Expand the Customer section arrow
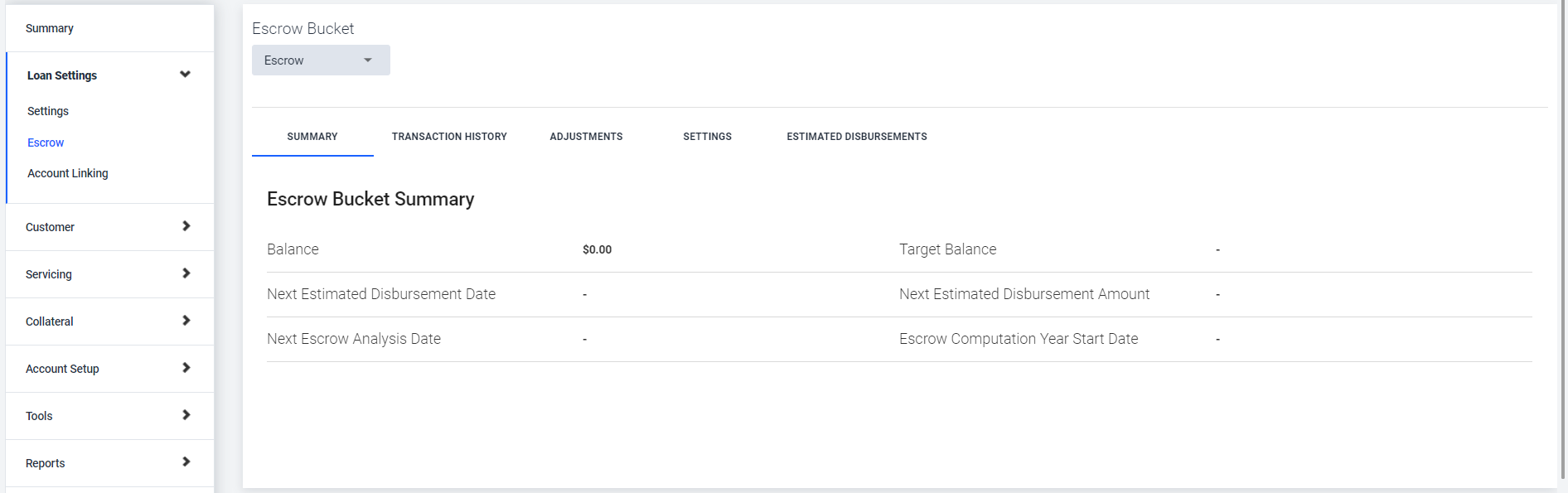The width and height of the screenshot is (1568, 493). pyautogui.click(x=186, y=226)
